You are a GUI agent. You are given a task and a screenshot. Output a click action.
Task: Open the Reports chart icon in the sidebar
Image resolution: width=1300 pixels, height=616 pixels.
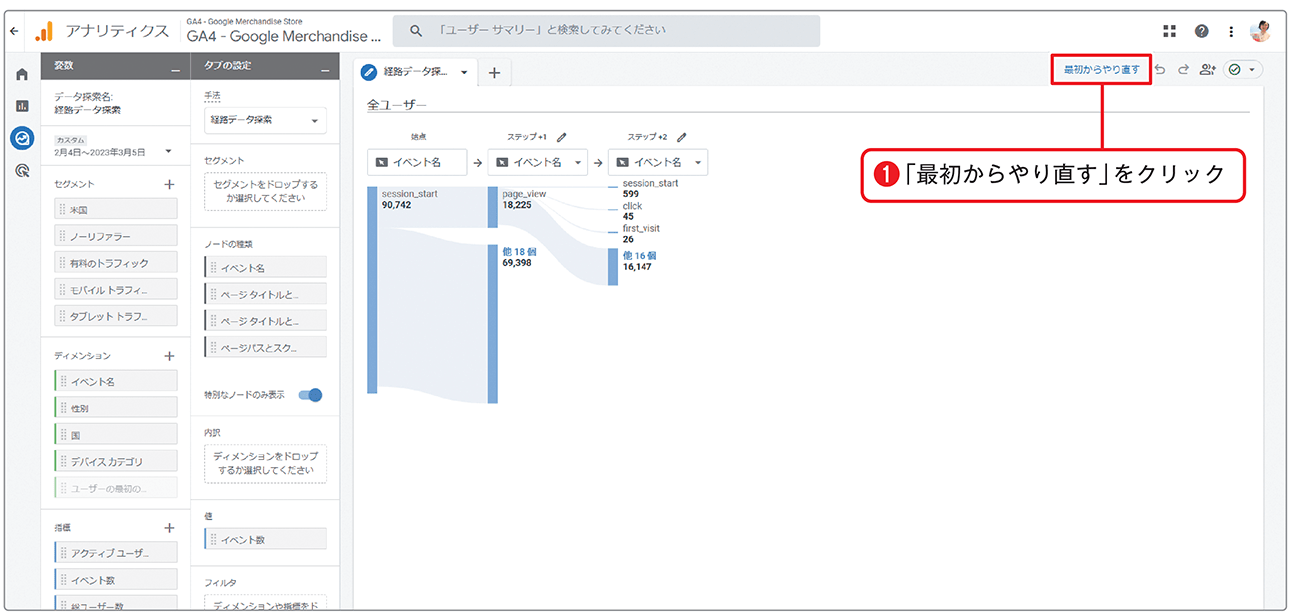click(22, 105)
